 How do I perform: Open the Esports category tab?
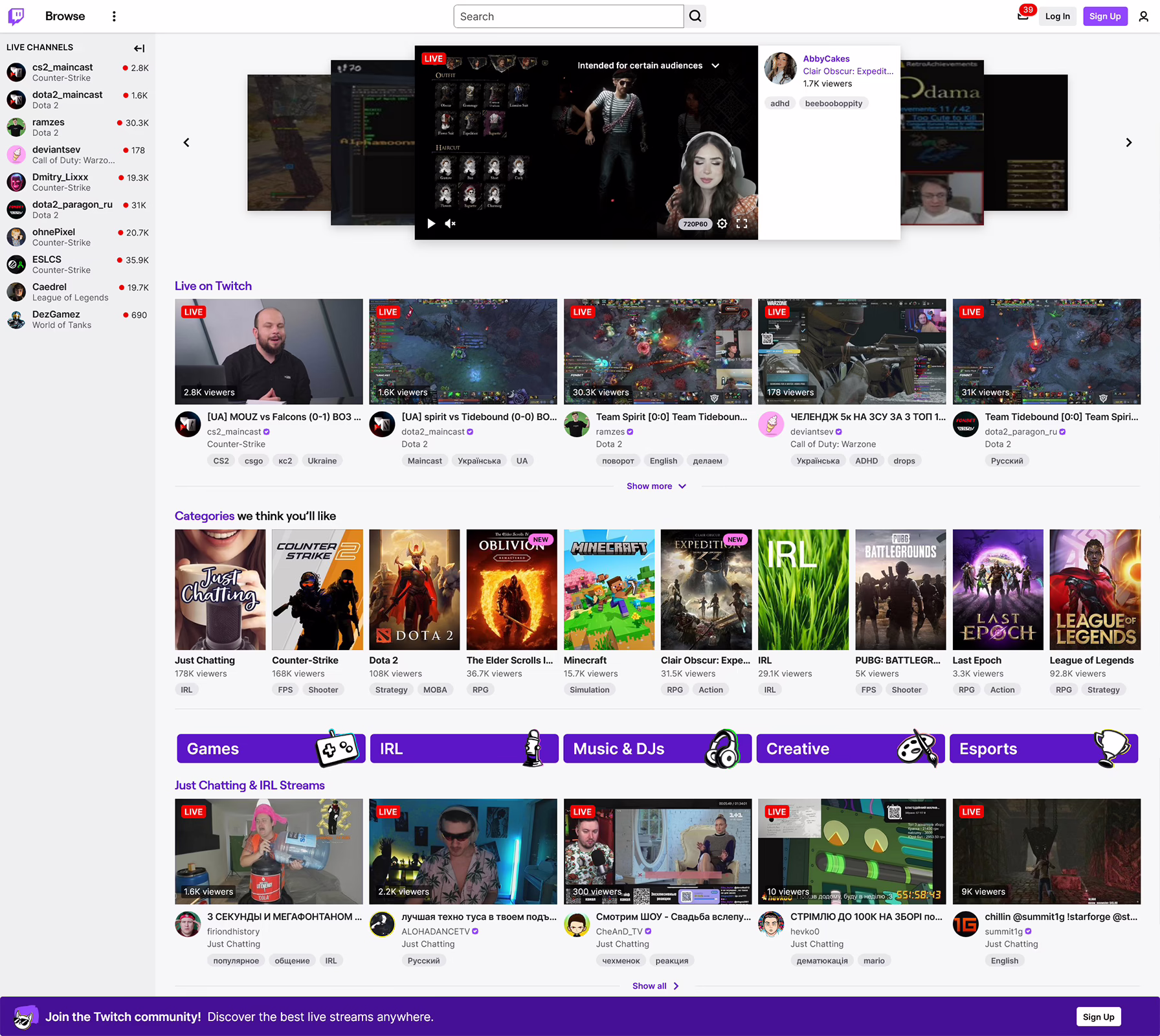pos(1043,749)
